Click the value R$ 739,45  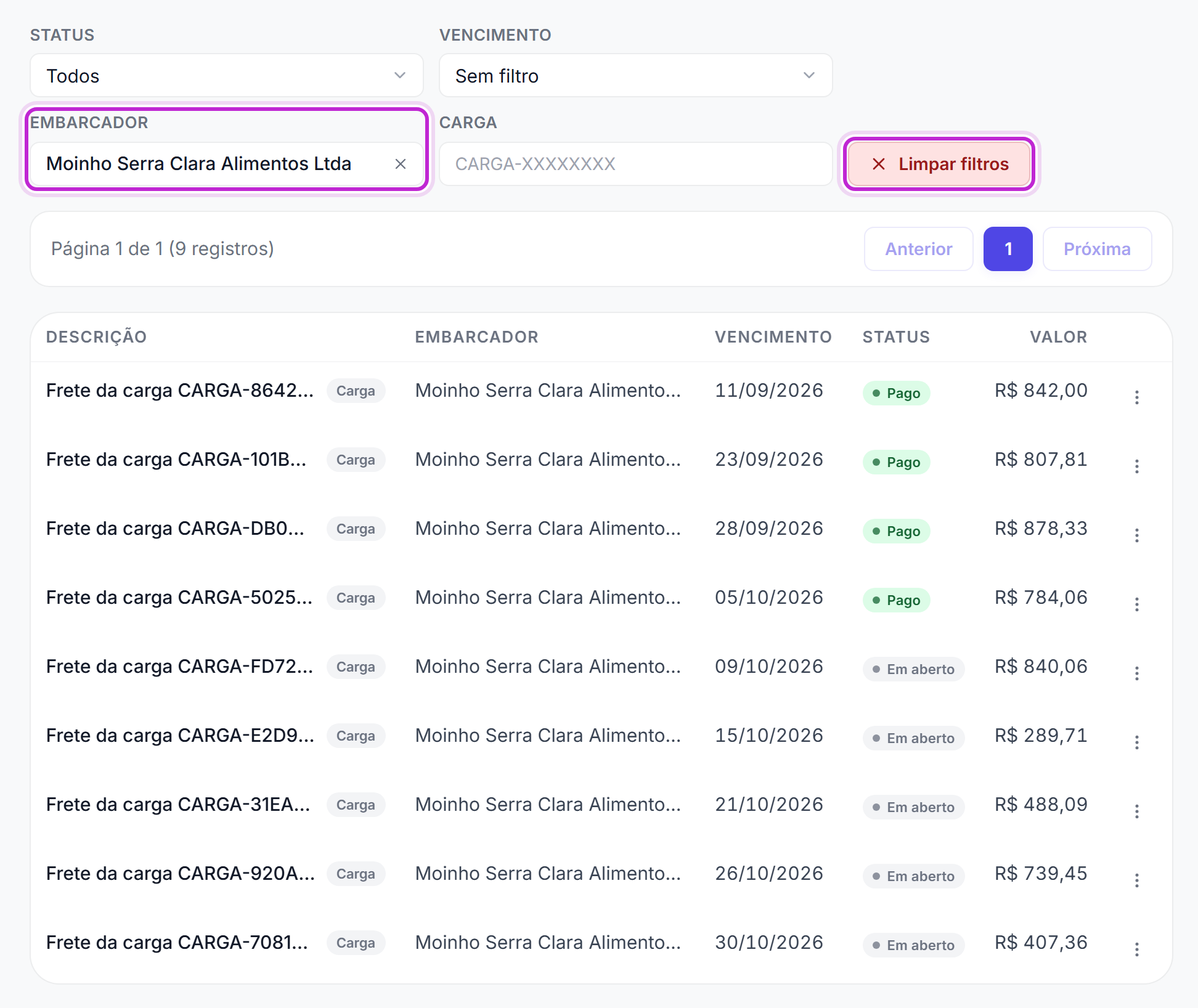[1041, 874]
